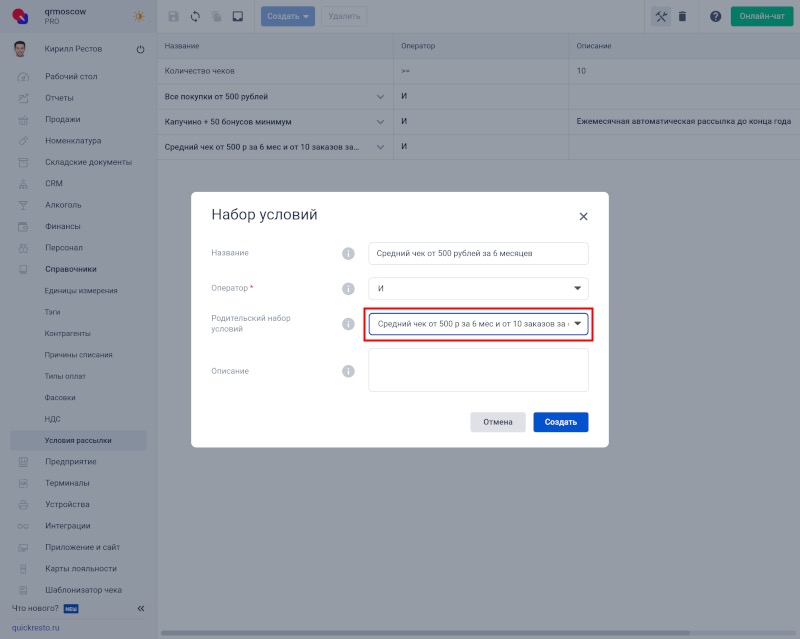Open the help question mark icon
800x639 pixels.
click(x=715, y=16)
